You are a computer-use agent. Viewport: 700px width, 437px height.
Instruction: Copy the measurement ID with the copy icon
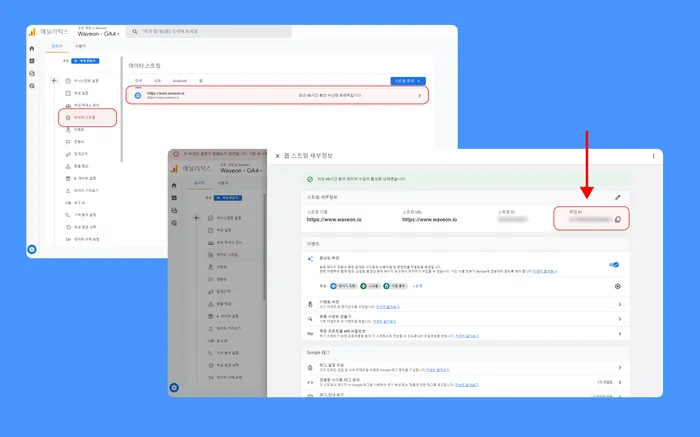(618, 219)
